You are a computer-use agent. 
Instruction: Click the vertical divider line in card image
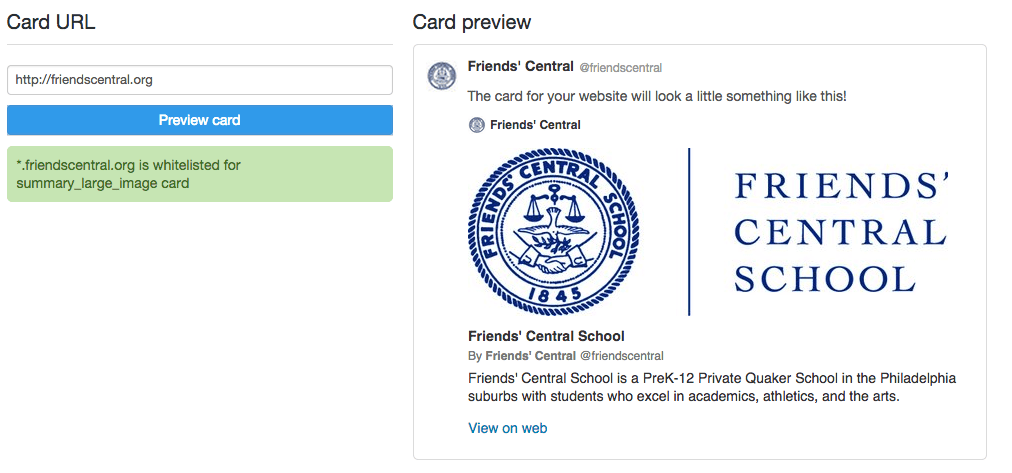click(689, 232)
